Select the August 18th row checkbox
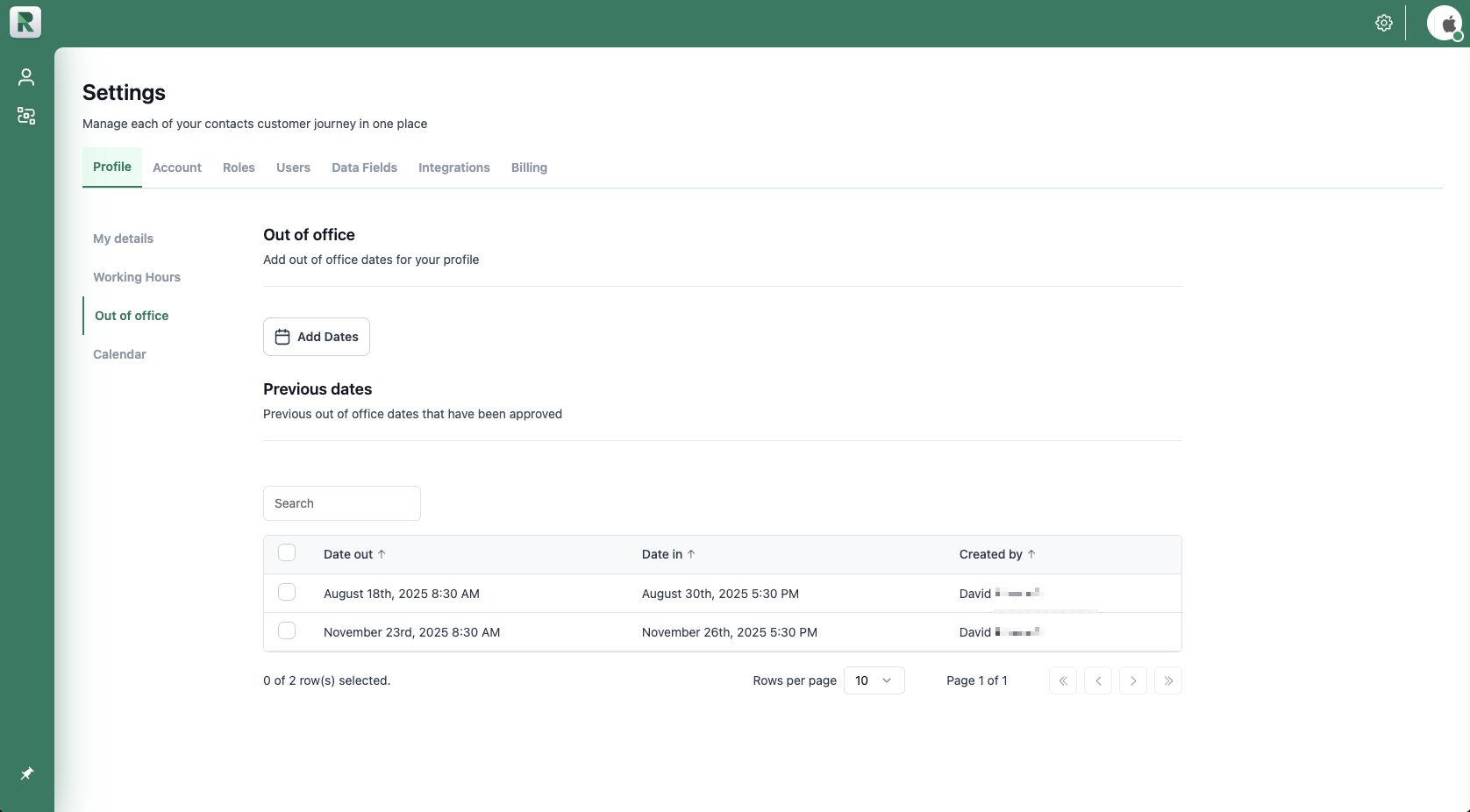Viewport: 1470px width, 812px height. 287,592
